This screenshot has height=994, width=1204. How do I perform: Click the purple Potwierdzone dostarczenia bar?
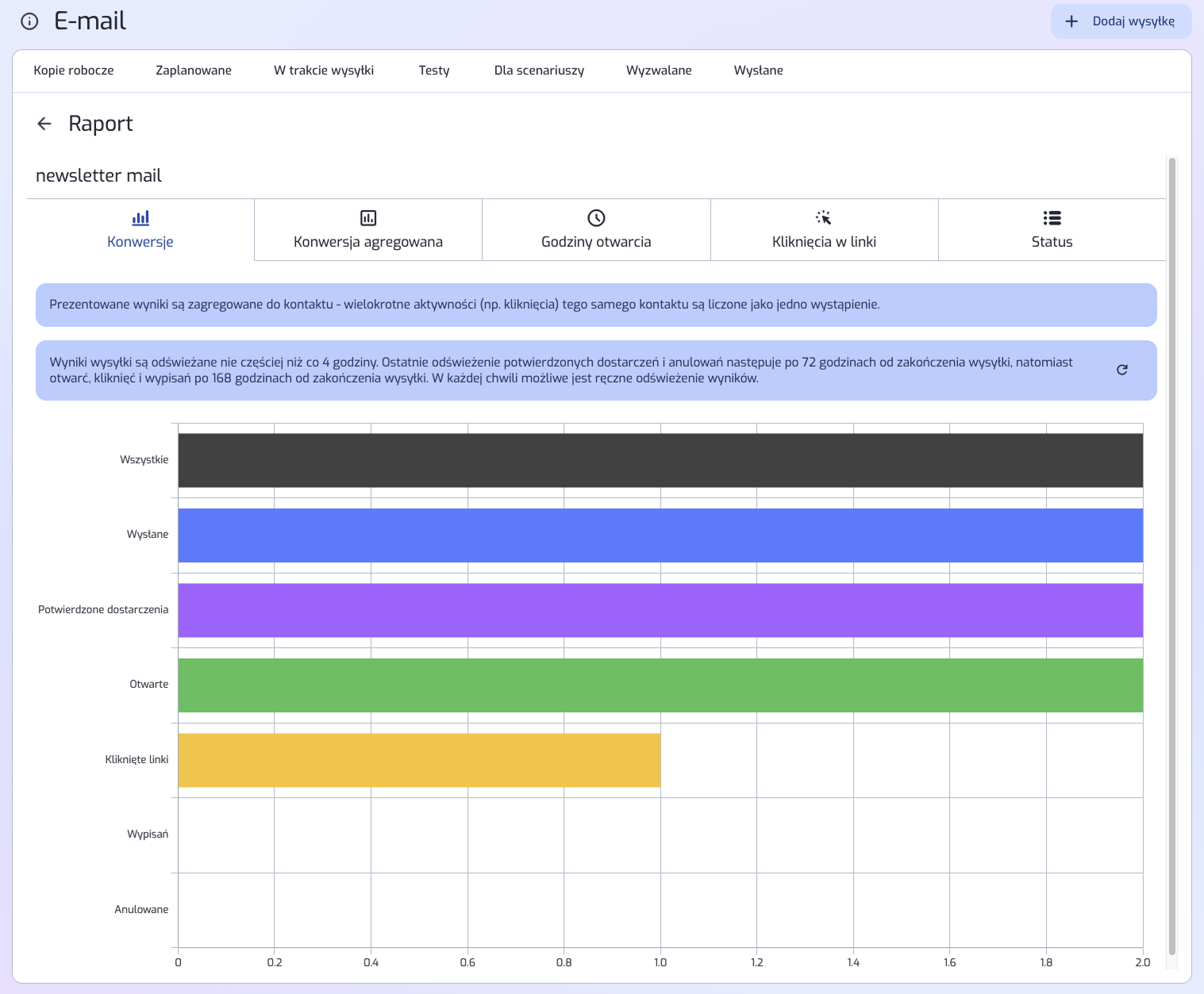point(660,610)
